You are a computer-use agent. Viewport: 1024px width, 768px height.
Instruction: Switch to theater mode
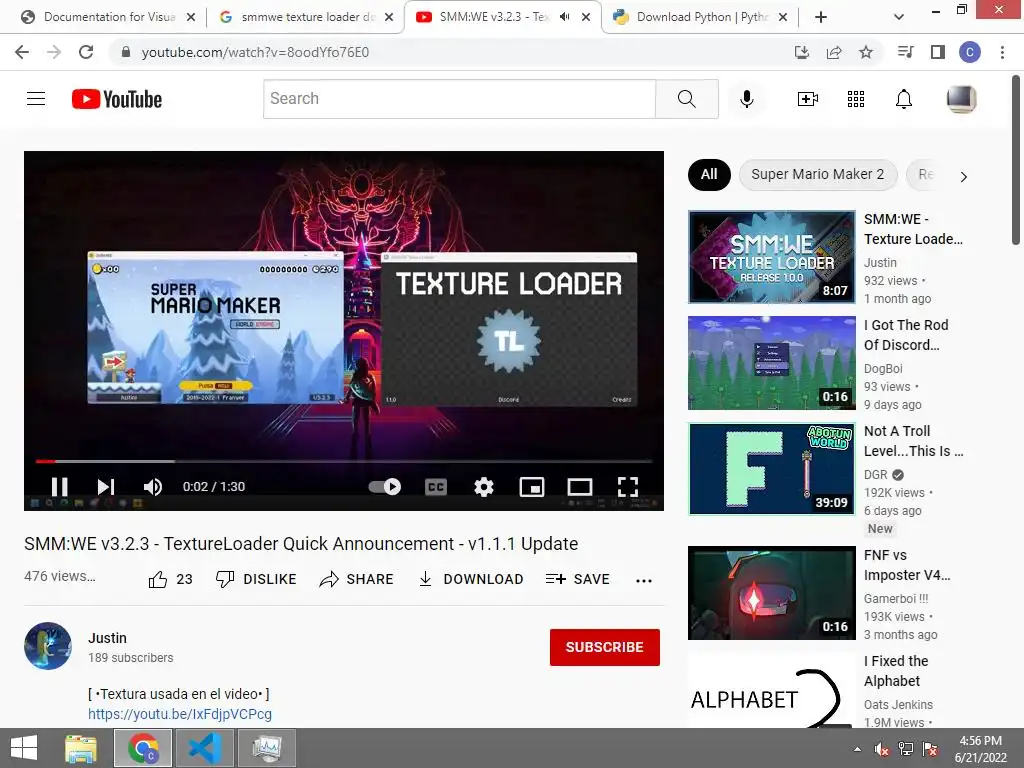click(580, 487)
